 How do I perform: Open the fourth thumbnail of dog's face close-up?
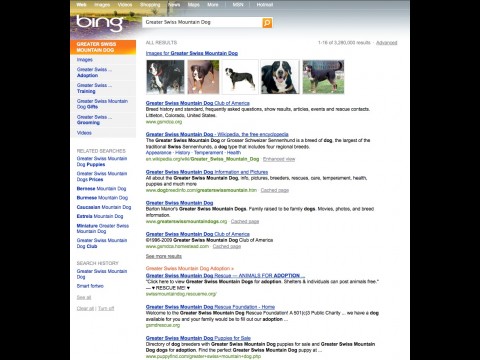[x=280, y=77]
